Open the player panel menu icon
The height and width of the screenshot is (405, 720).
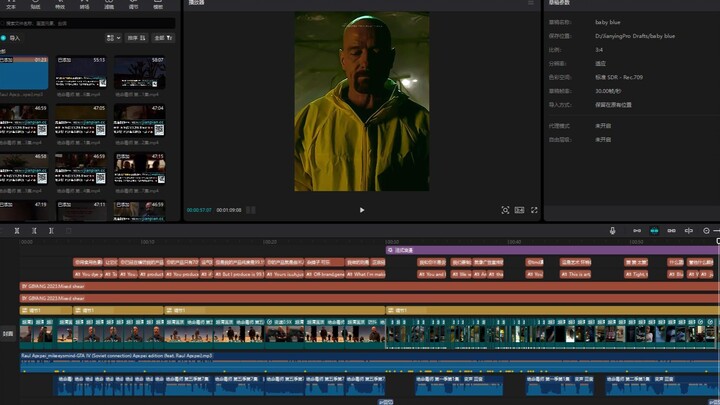531,3
